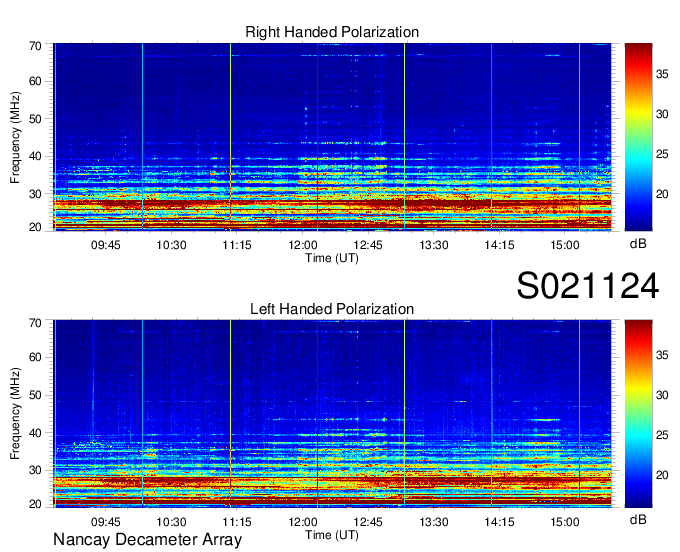
Task: Click the 70 frequency tick on the top plot
Action: [x=35, y=46]
